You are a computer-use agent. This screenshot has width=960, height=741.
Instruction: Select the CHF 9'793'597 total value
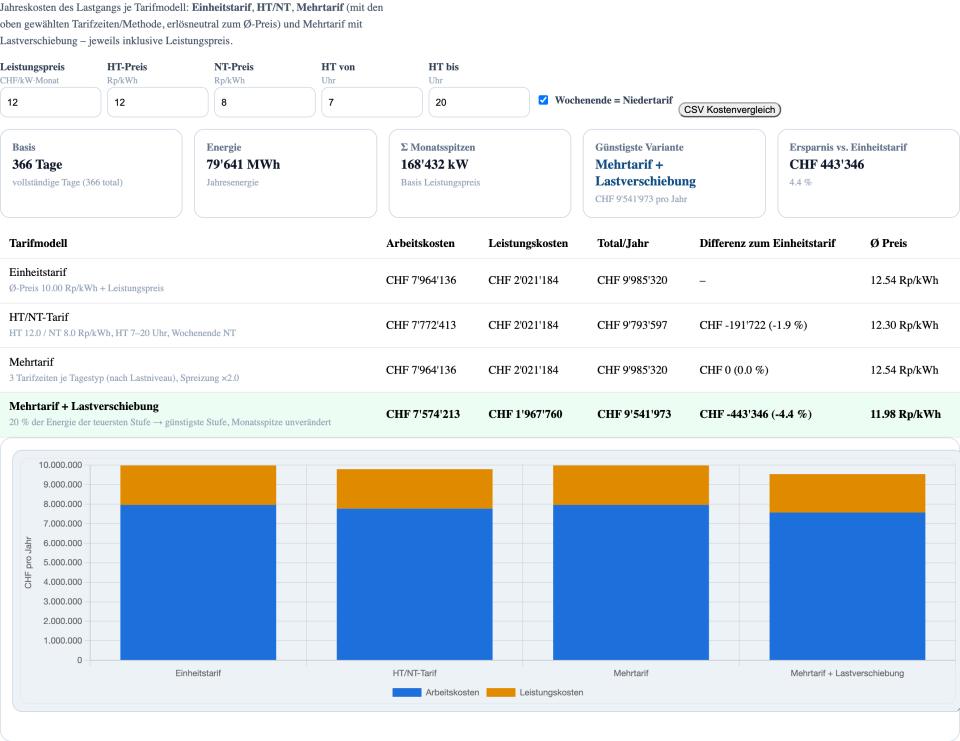(x=632, y=325)
